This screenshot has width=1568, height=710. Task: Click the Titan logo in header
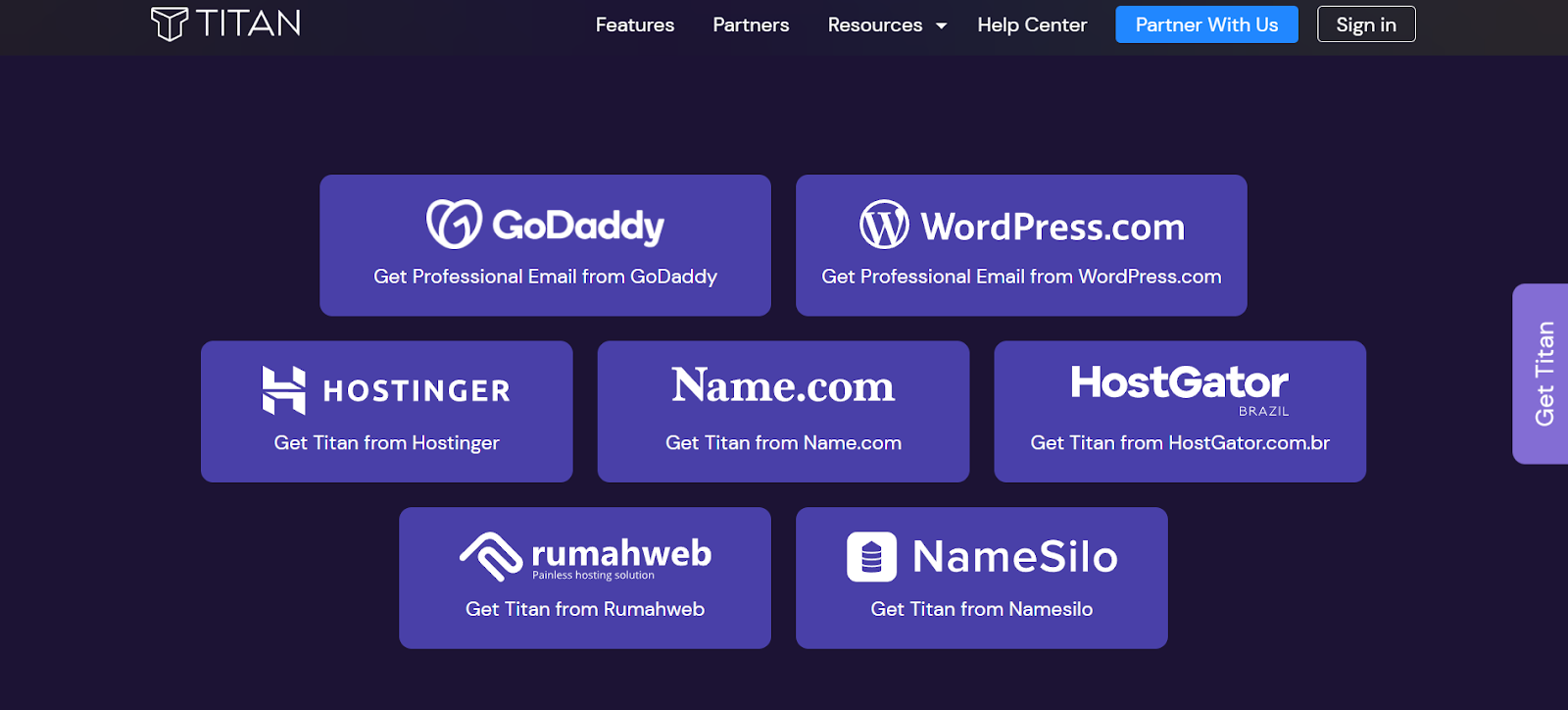(x=225, y=24)
